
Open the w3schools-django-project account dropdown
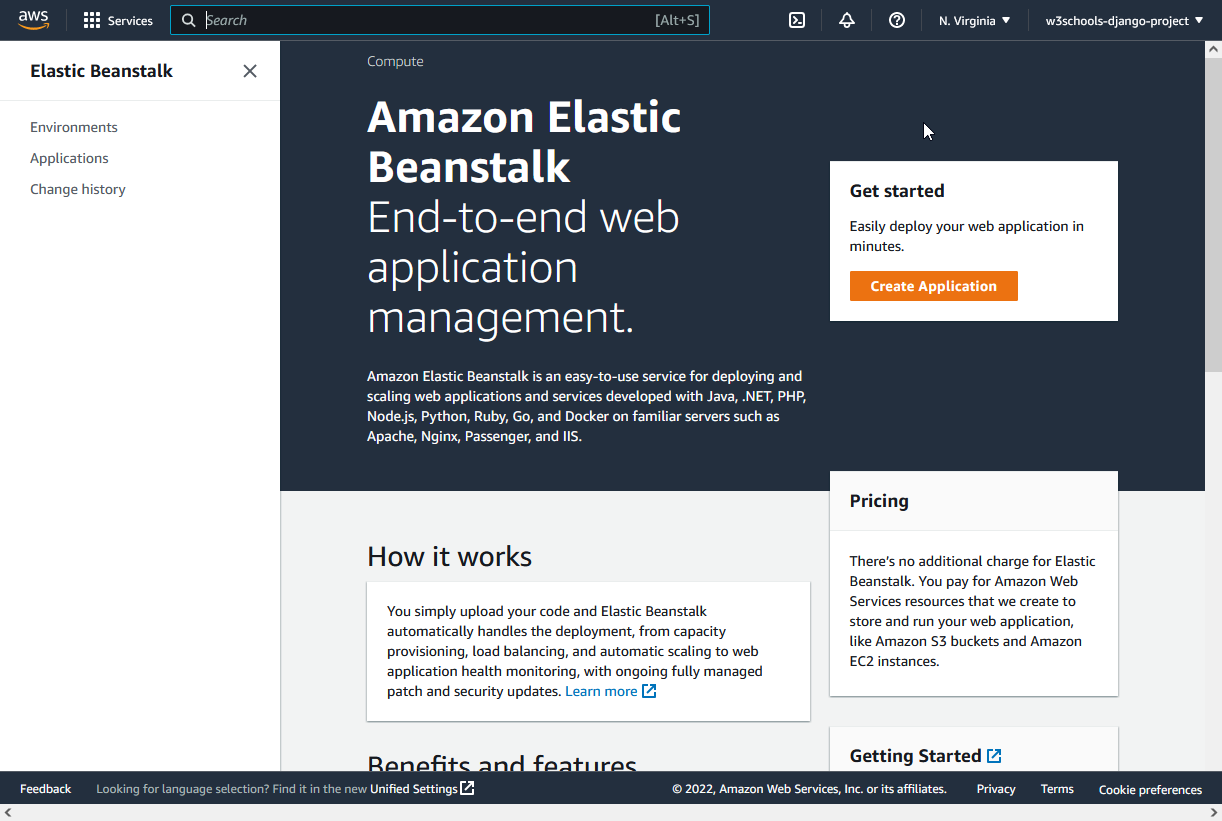click(1124, 20)
